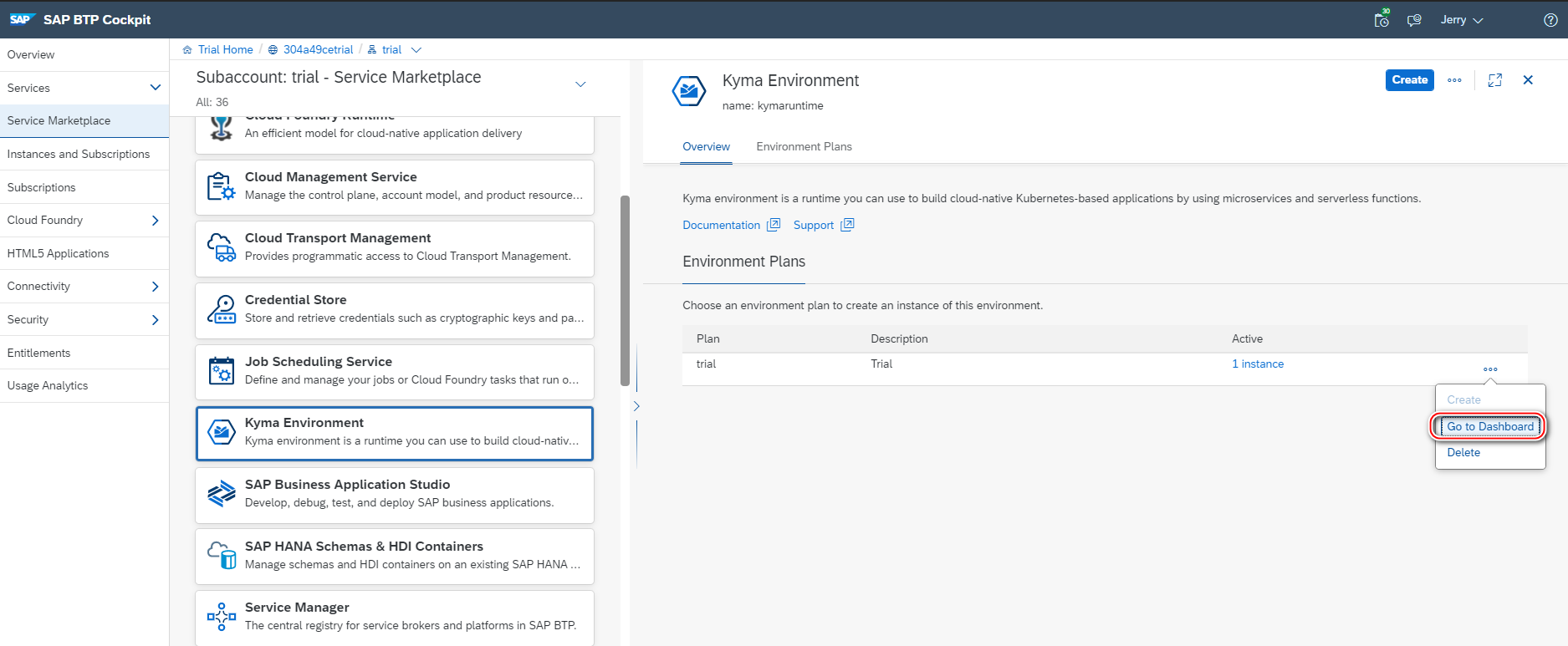Screen dimensions: 1568x646
Task: Expand the breadcrumb dropdown chevron after trial
Action: [x=416, y=49]
